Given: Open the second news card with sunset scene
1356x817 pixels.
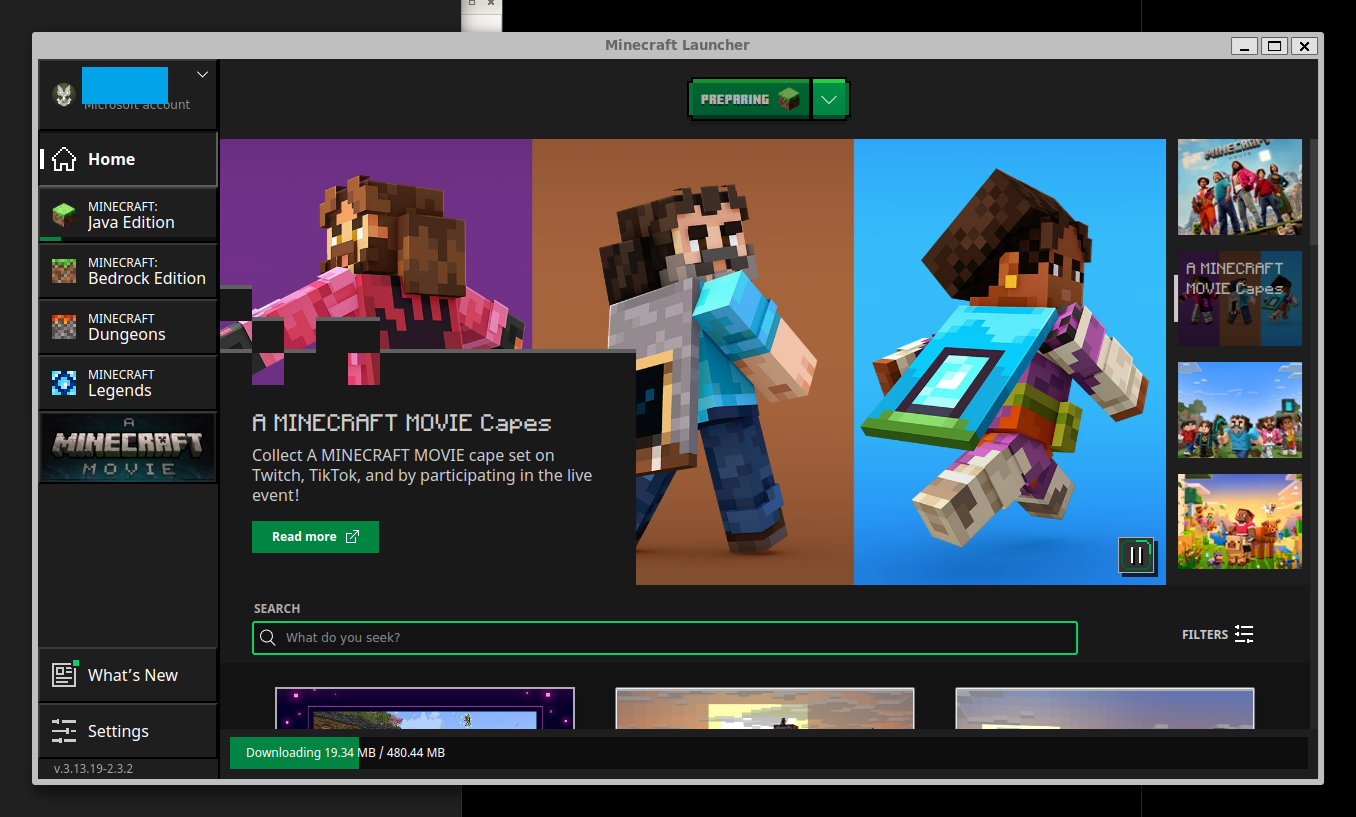Looking at the screenshot, I should point(765,708).
